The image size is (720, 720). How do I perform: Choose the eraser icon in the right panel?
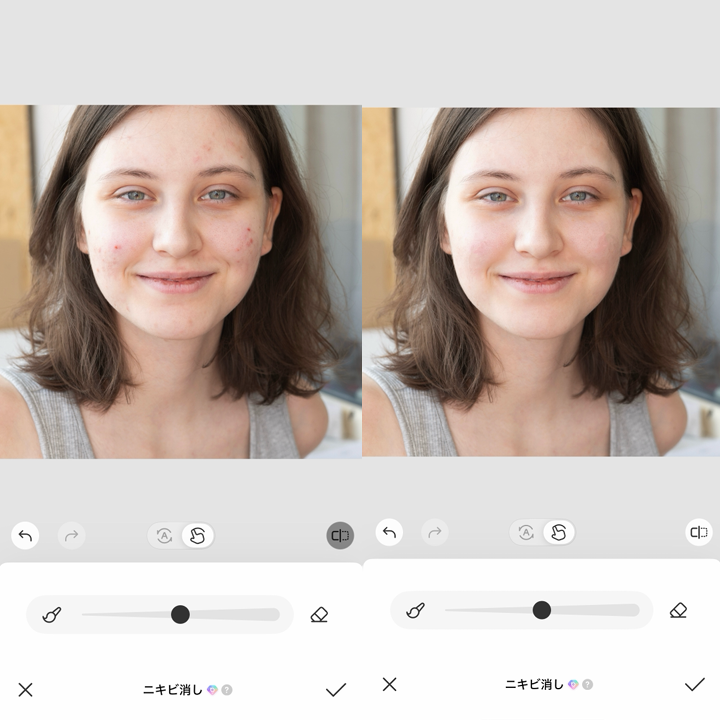pyautogui.click(x=678, y=610)
